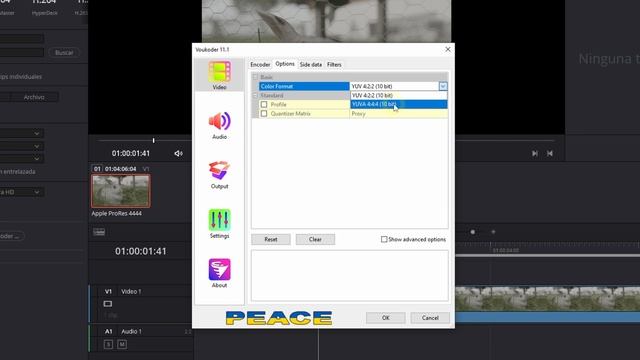Click the track display icon under V1
Viewport: 640px width, 360px height.
pyautogui.click(x=108, y=304)
